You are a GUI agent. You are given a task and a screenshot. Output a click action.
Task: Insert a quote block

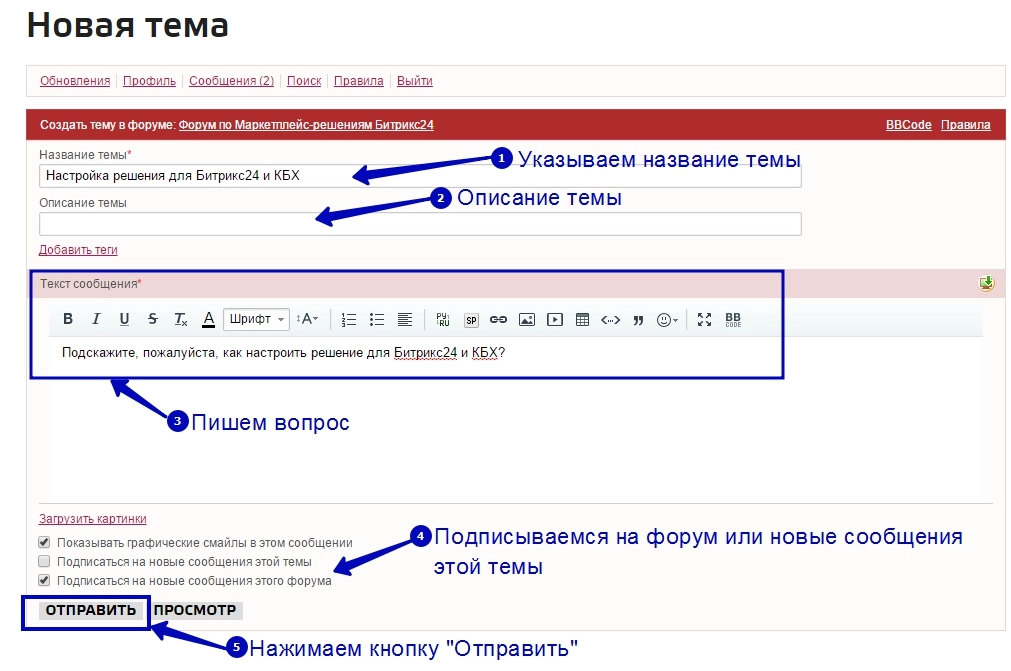pos(638,319)
